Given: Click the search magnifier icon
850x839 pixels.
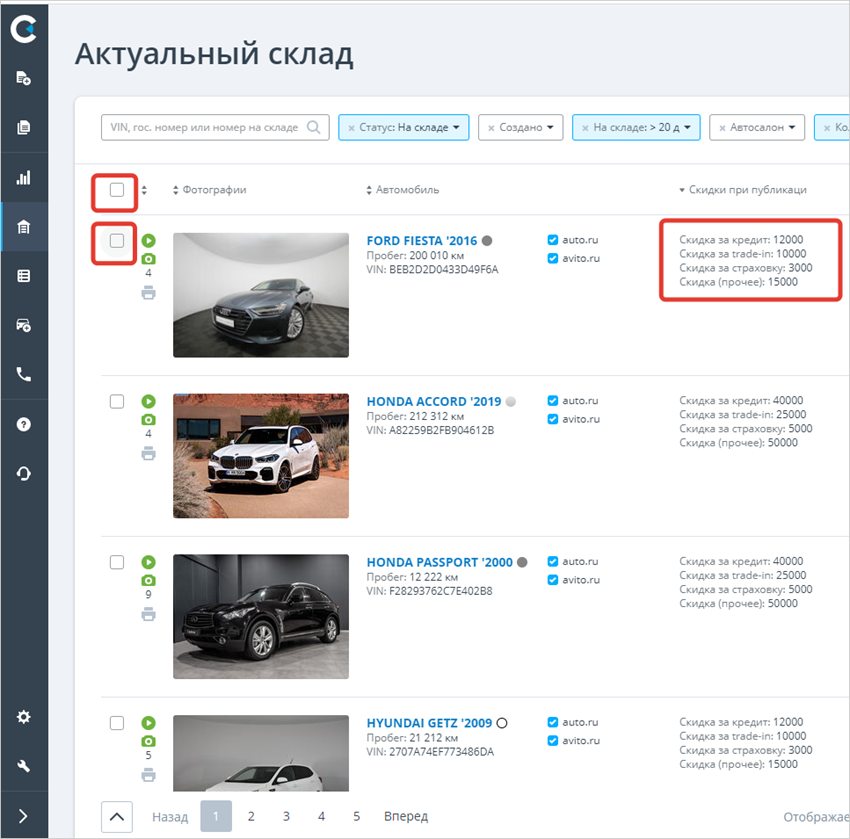Looking at the screenshot, I should tap(313, 127).
